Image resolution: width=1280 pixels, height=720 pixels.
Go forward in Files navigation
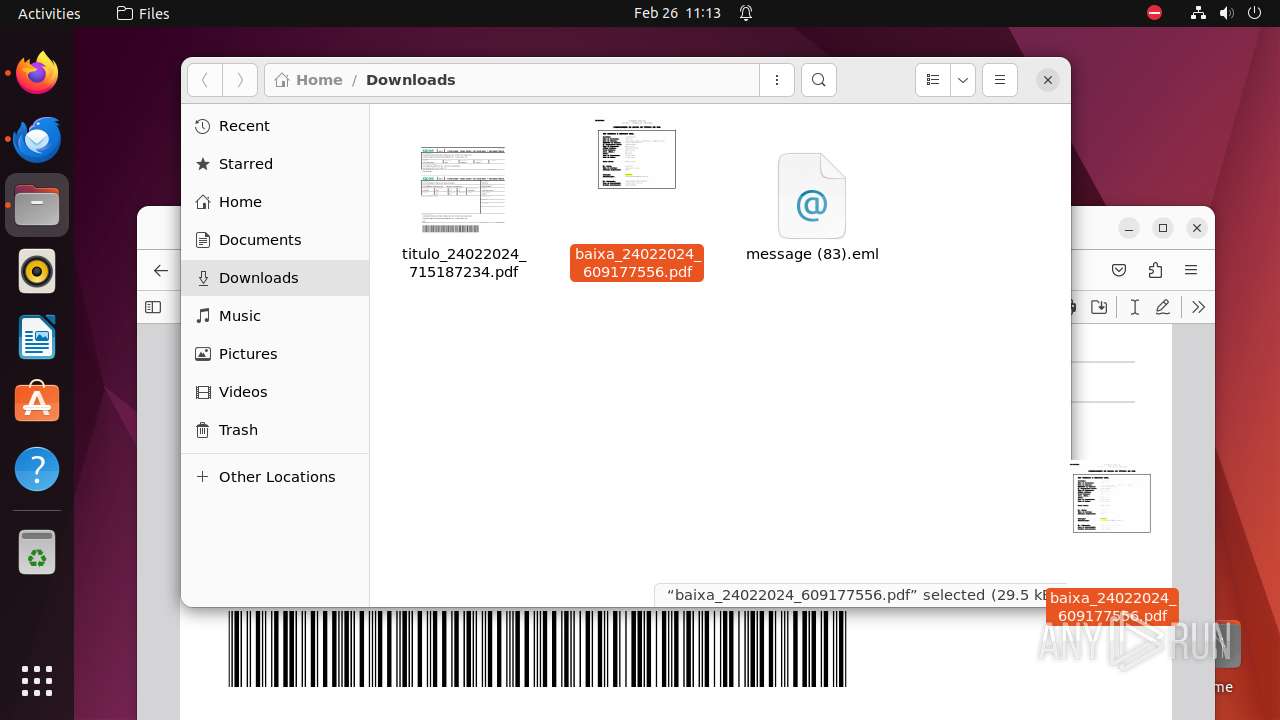[240, 80]
